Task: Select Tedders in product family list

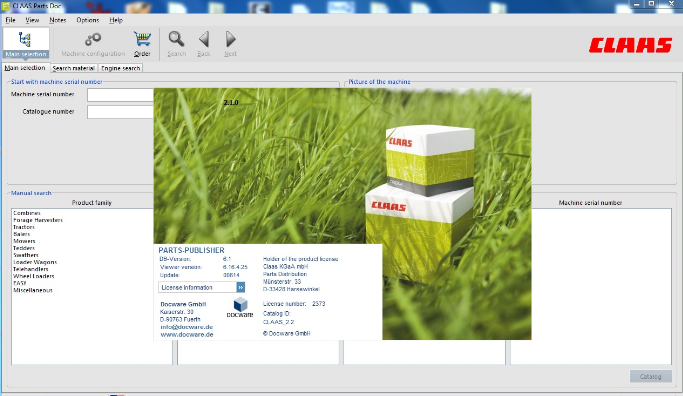Action: pyautogui.click(x=24, y=248)
